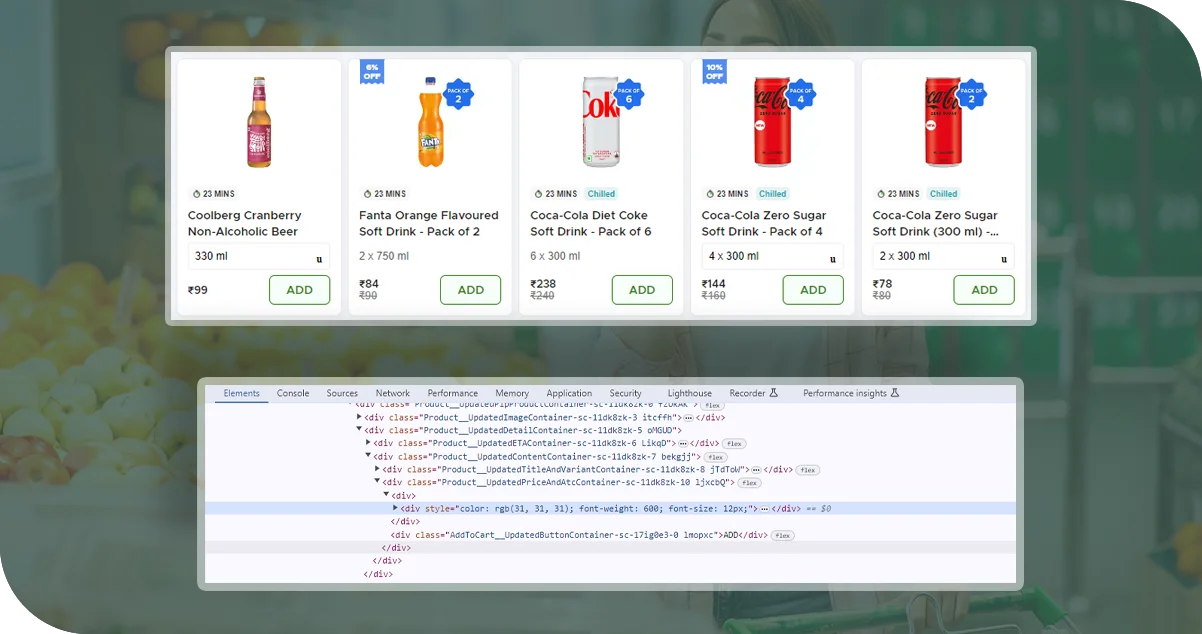Open the 4 x 300 ml variant dropdown
Image resolution: width=1202 pixels, height=634 pixels.
pos(771,257)
